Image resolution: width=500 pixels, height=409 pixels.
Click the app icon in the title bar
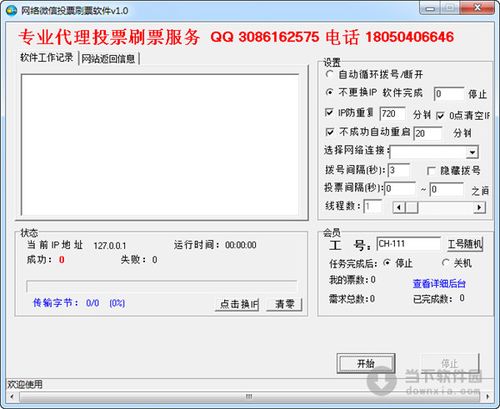[x=11, y=10]
